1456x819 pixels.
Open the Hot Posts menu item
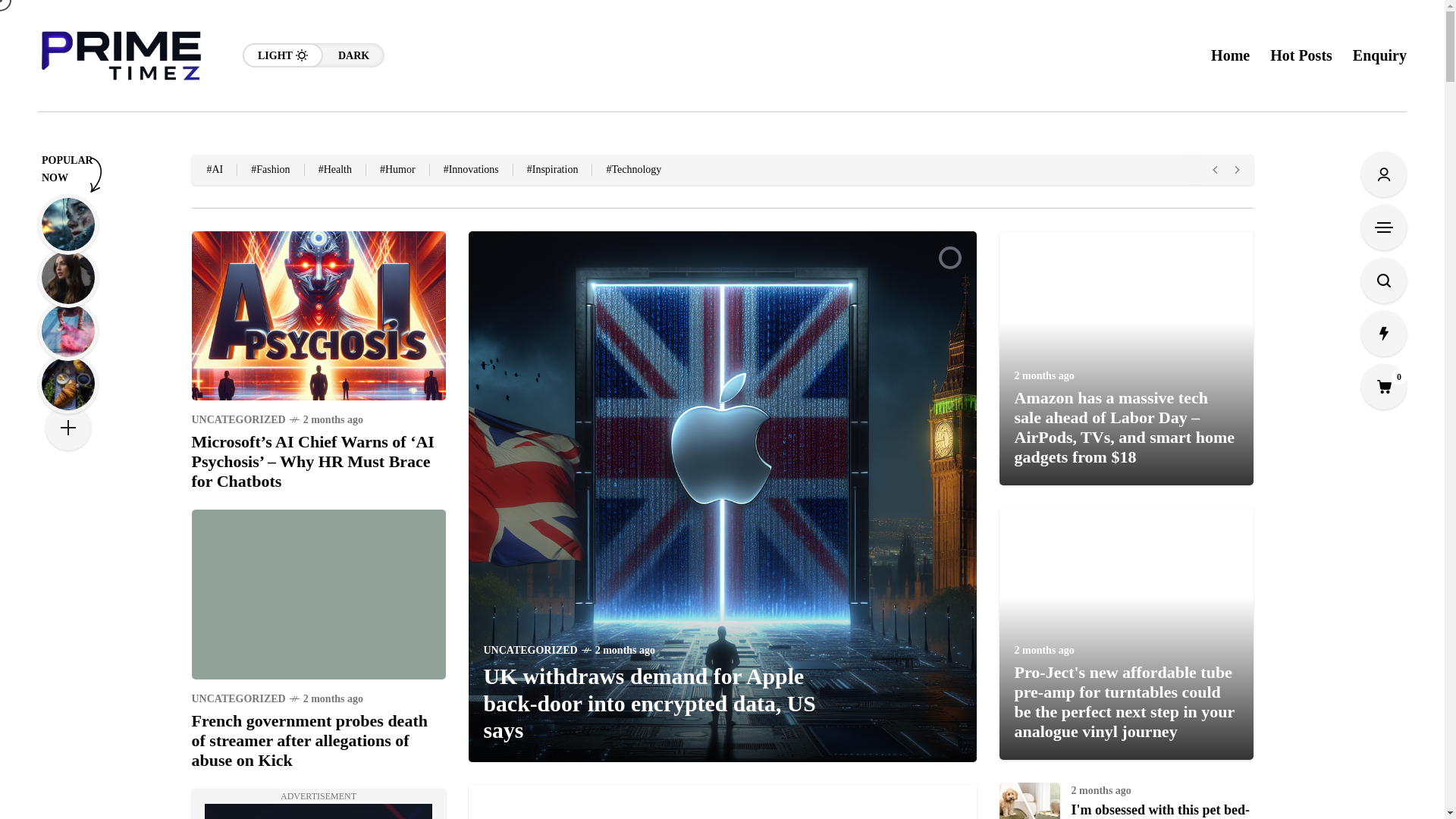coord(1301,55)
